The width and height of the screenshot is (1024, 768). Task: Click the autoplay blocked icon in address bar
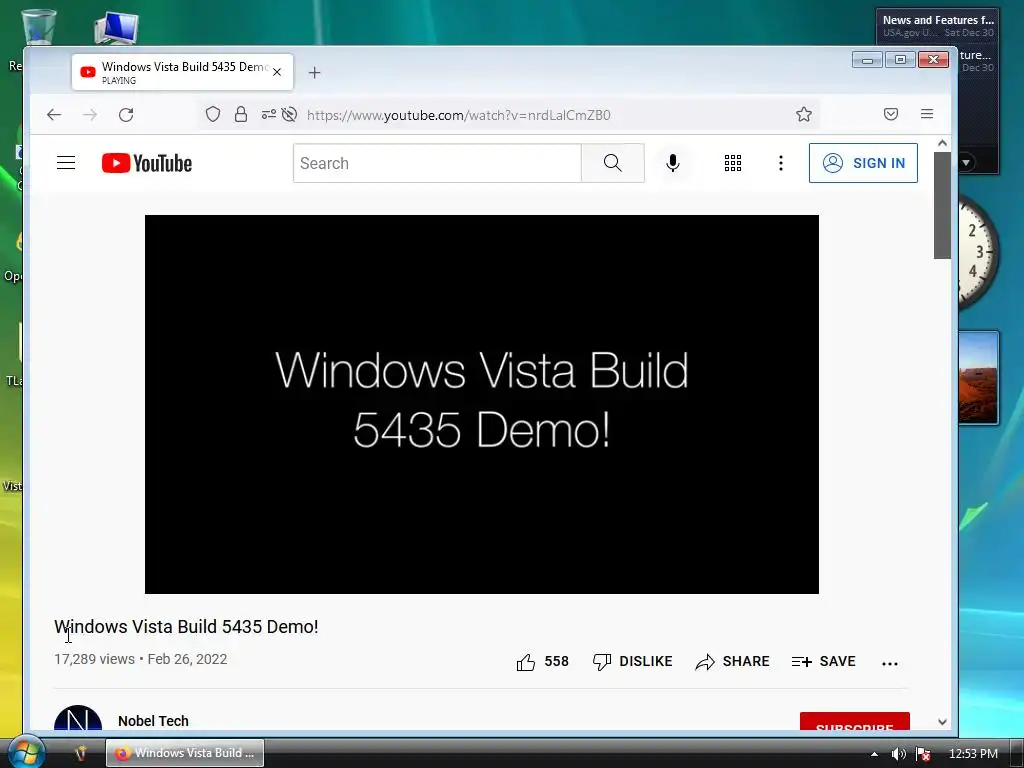pyautogui.click(x=289, y=114)
